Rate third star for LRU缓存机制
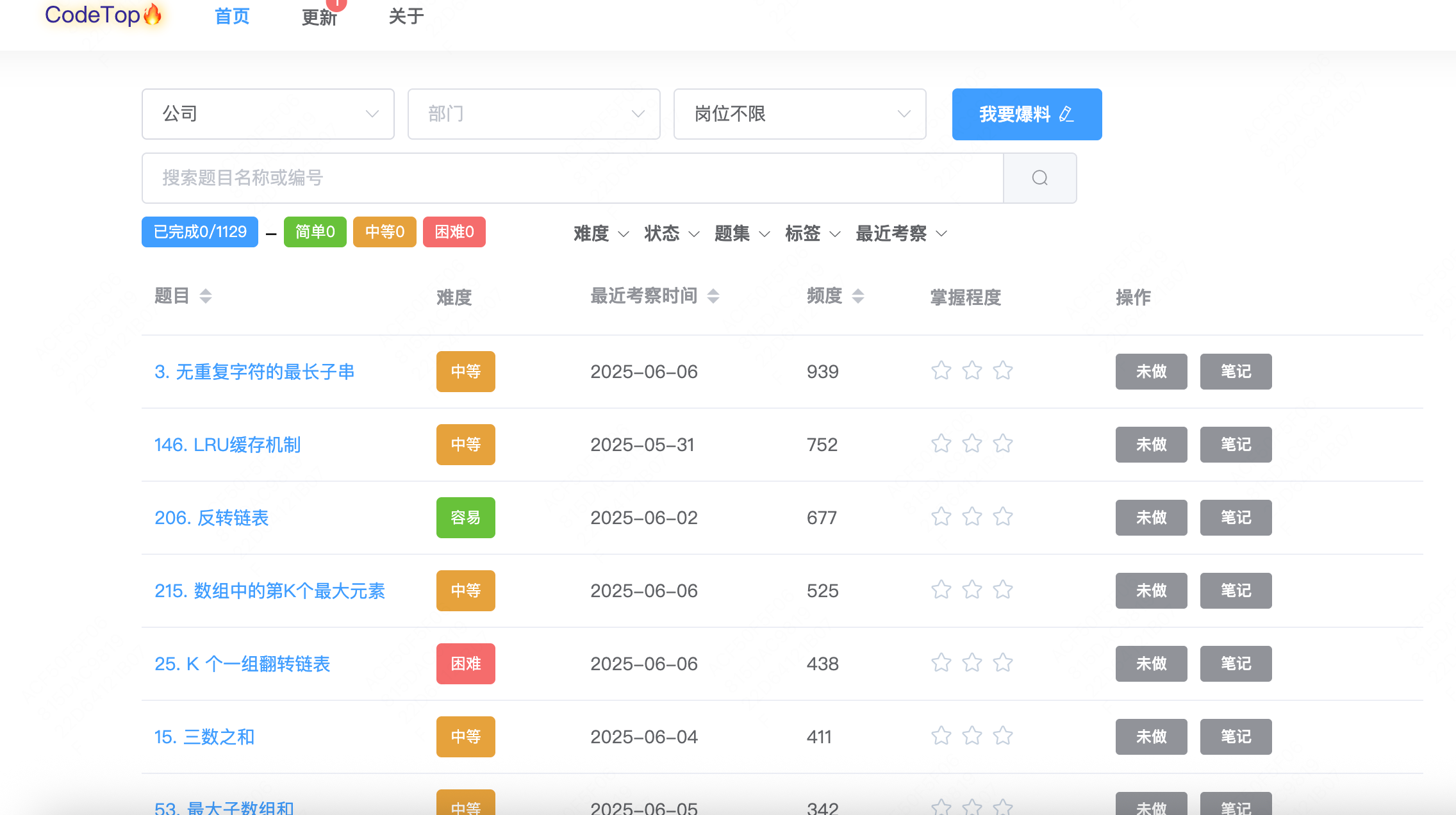This screenshot has height=815, width=1456. [x=1003, y=443]
